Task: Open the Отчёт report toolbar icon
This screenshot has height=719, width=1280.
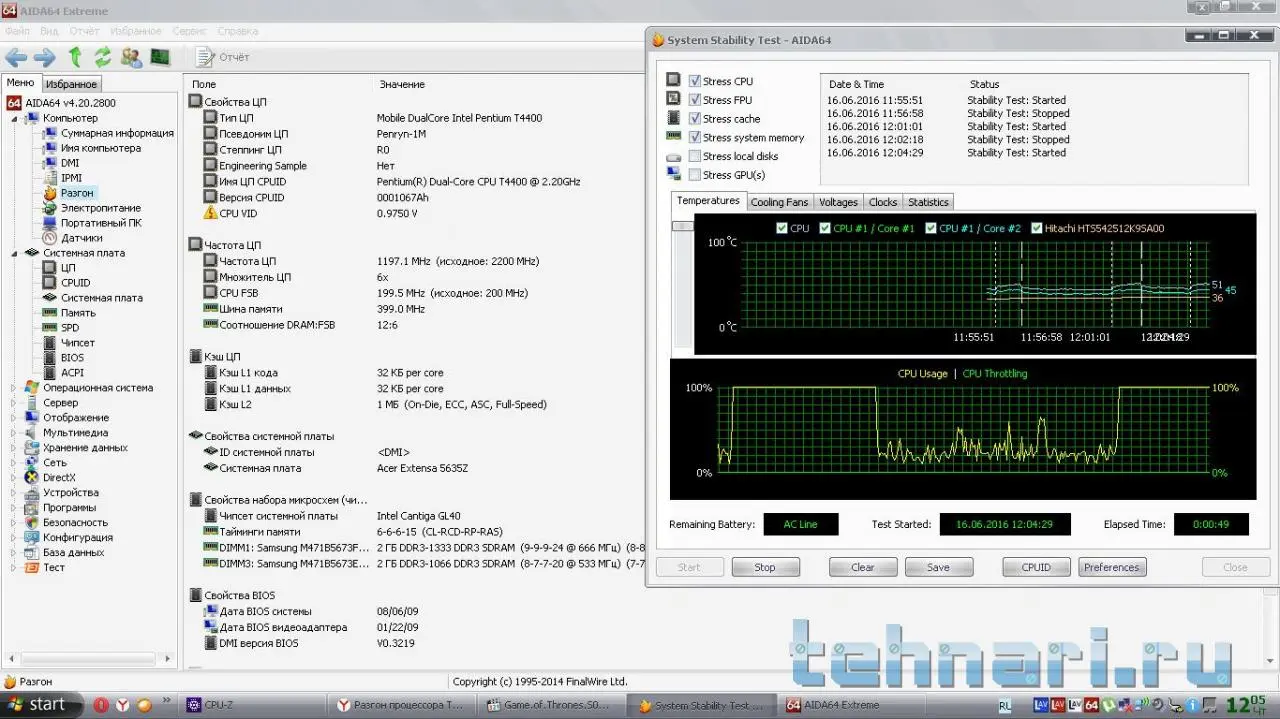Action: coord(222,57)
